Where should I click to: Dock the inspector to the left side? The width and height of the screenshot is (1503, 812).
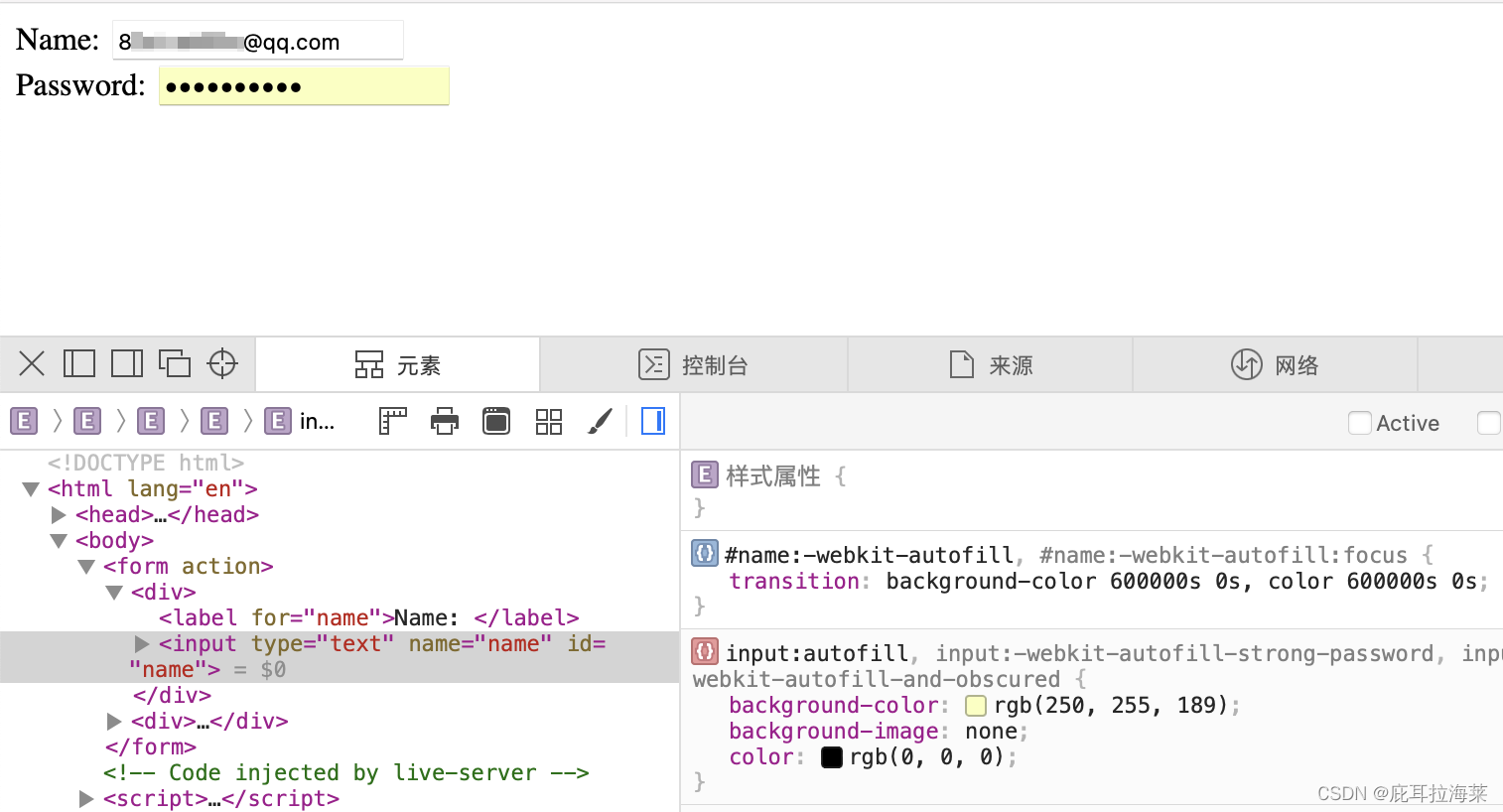(x=79, y=363)
